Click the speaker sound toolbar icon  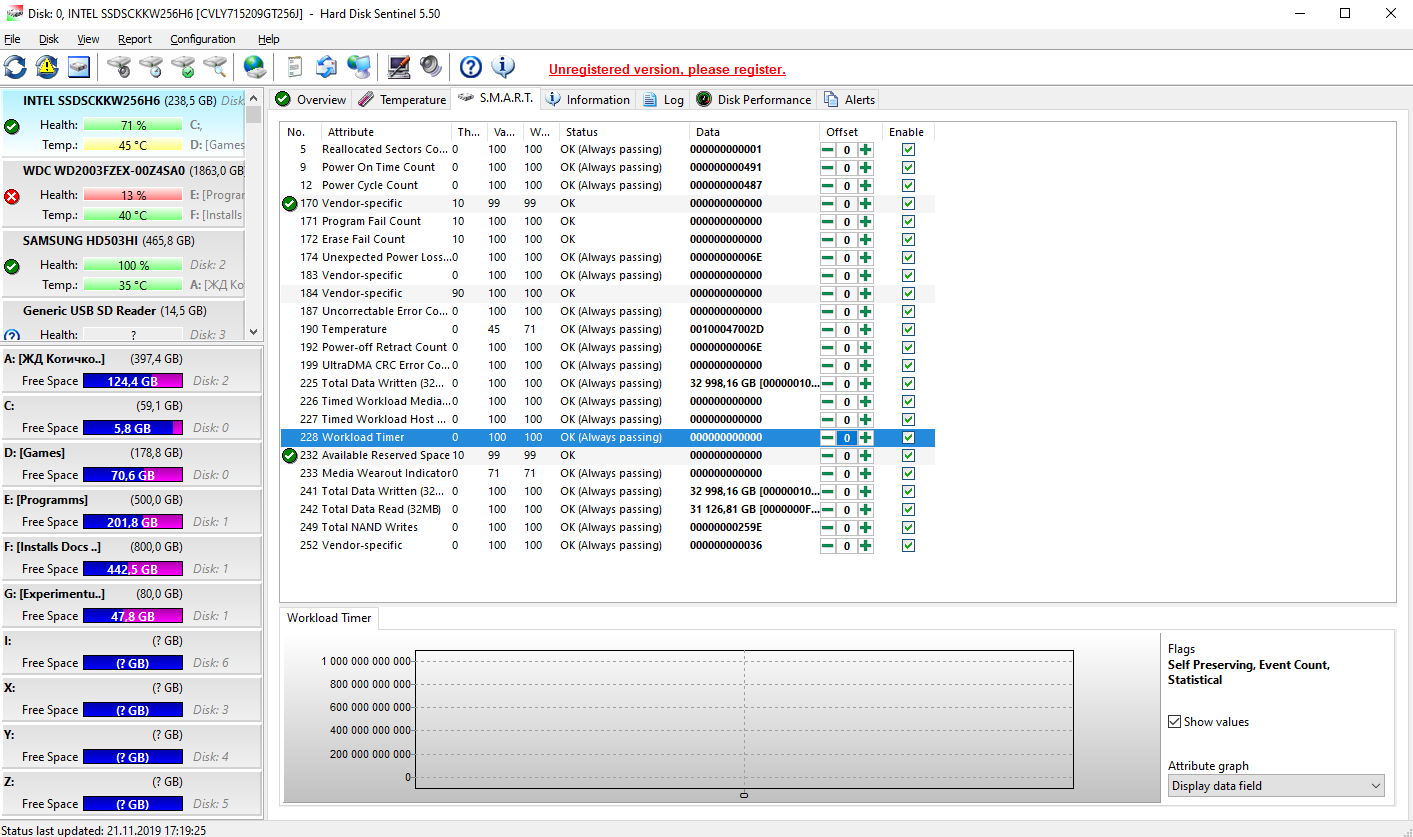pos(431,67)
